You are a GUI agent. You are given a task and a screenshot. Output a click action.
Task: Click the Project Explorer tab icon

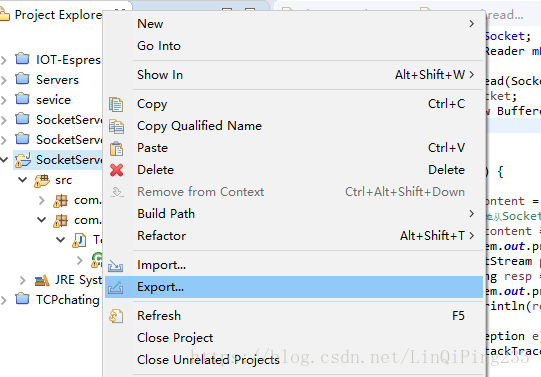(x=4, y=14)
